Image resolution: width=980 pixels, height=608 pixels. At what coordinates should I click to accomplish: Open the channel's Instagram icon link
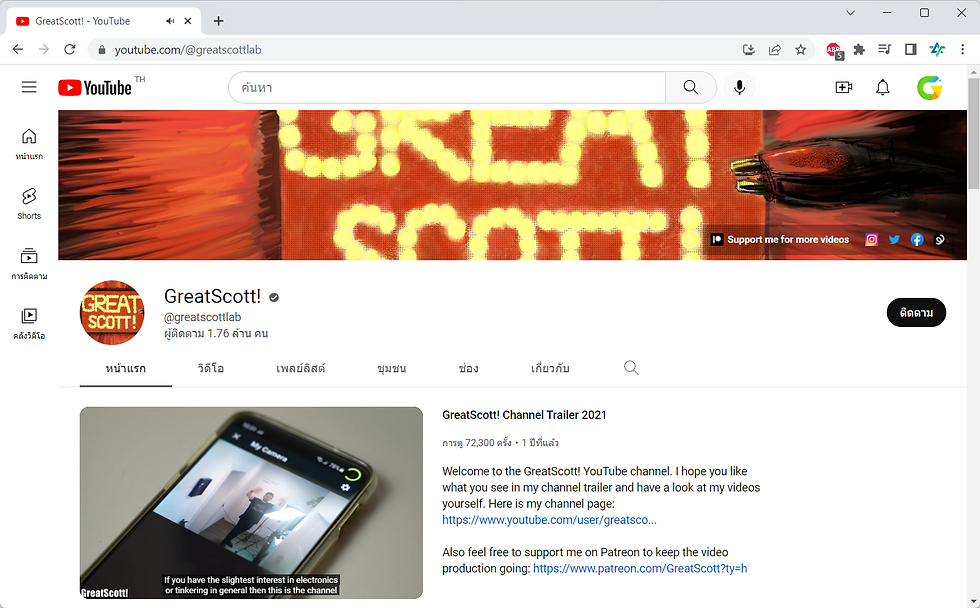pyautogui.click(x=871, y=239)
